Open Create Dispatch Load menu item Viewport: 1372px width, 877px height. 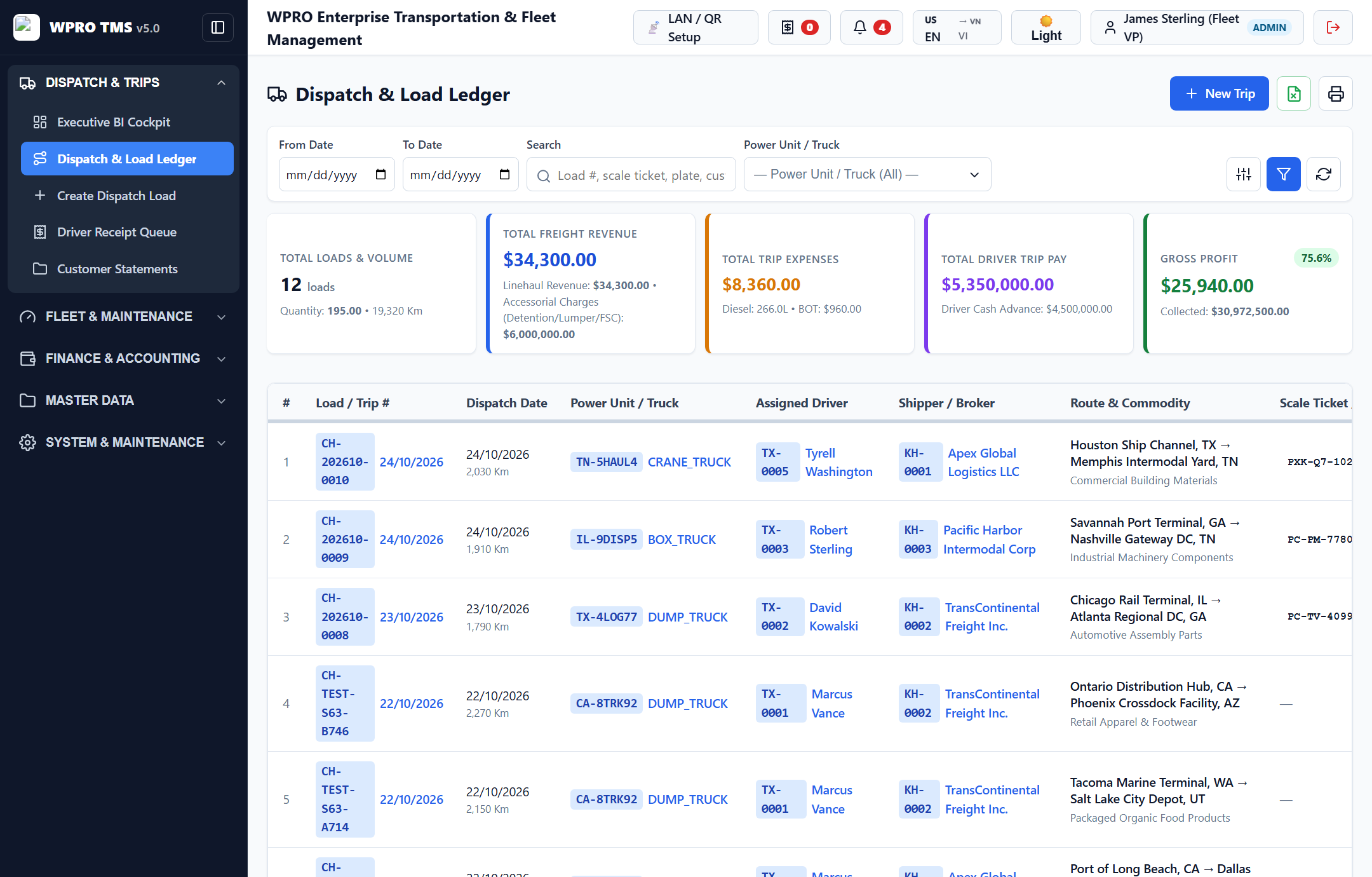point(127,196)
